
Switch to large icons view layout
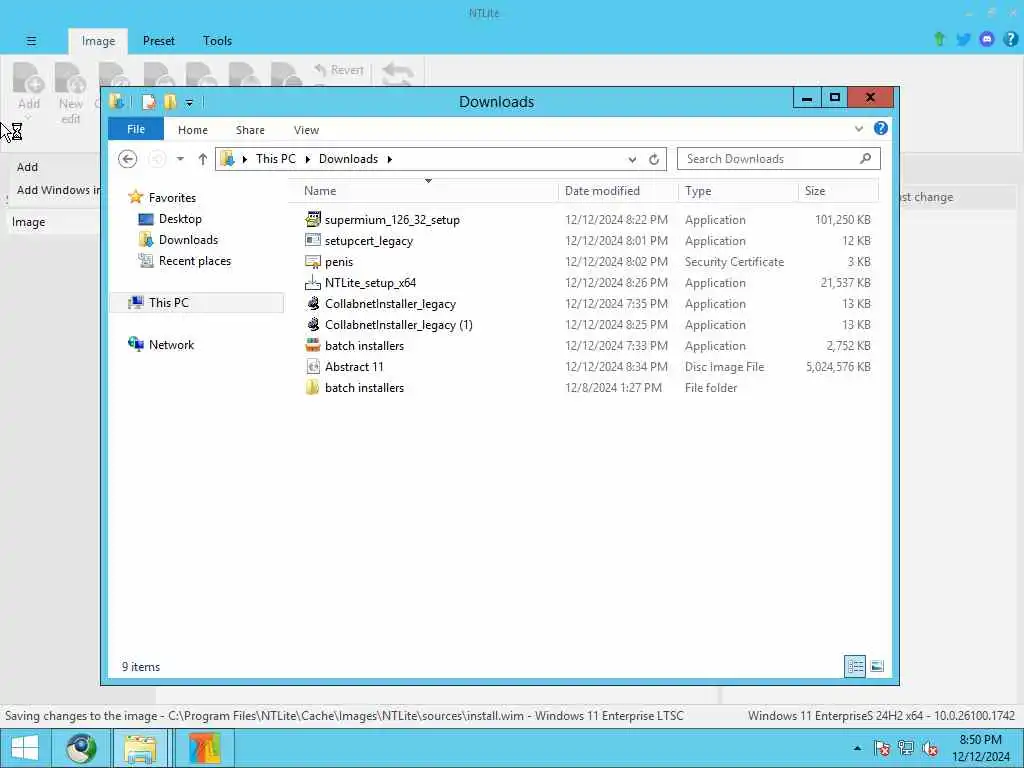(x=877, y=666)
